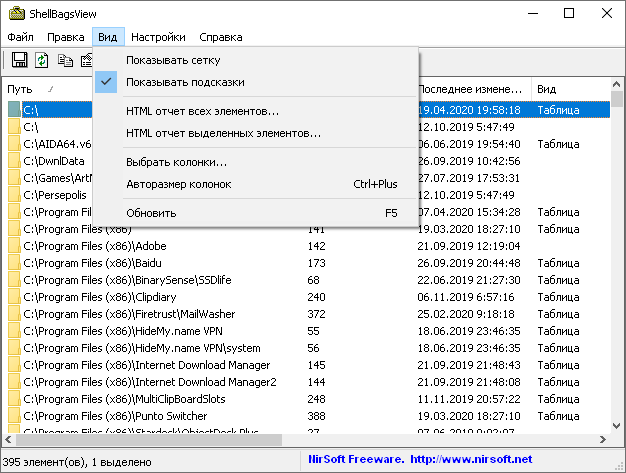
Task: Uncheck 'Показывать подсказки' option
Action: pos(256,82)
